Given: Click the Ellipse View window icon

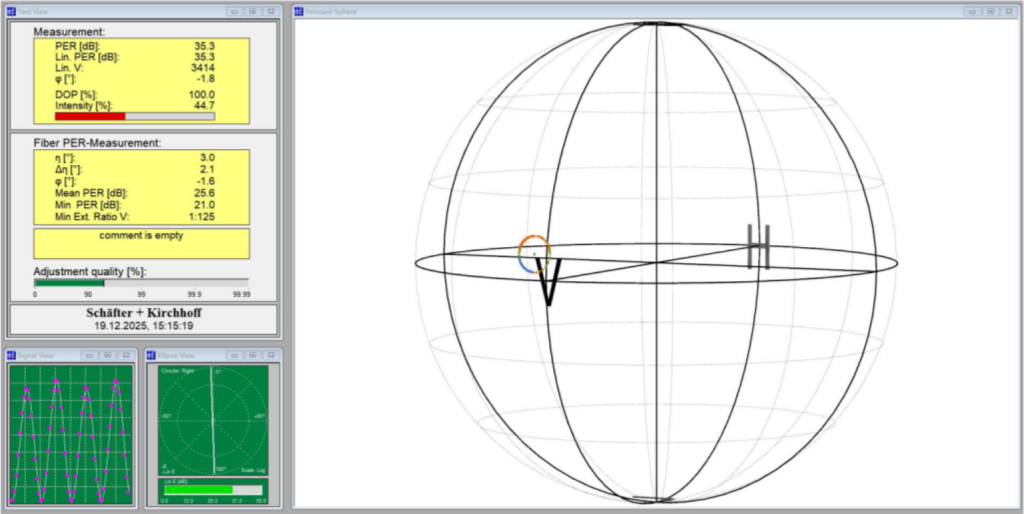Looking at the screenshot, I should coord(150,355).
